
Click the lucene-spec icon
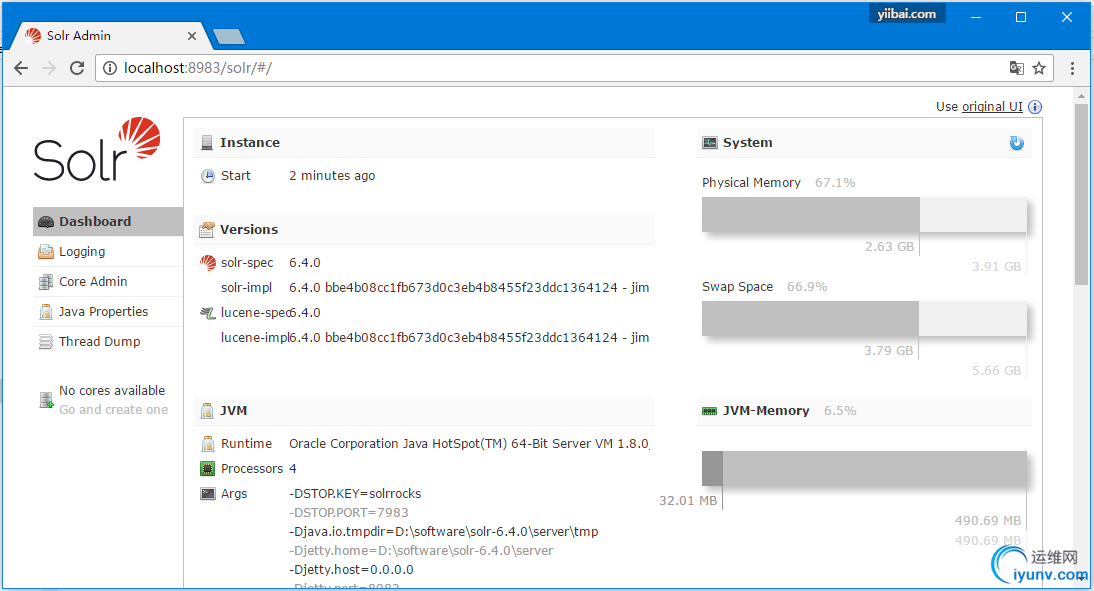207,313
